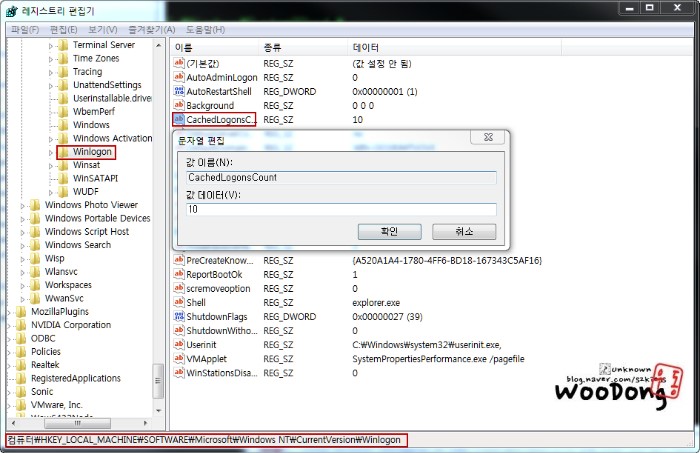Screen dimensions: 700x453
Task: Click the Windows Photo Viewer folder icon
Action: click(35, 205)
